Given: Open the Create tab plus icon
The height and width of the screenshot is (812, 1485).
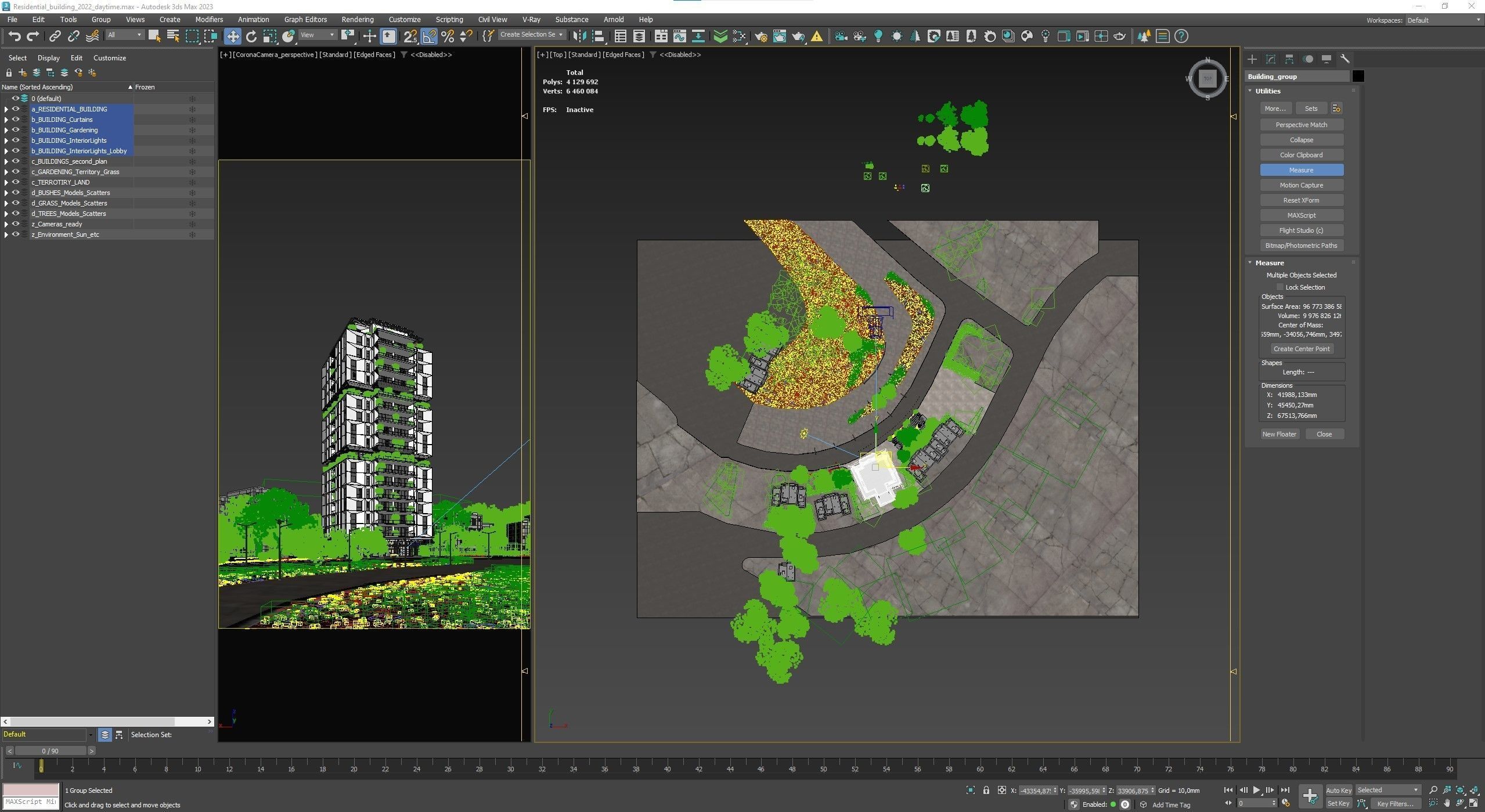Looking at the screenshot, I should tap(1252, 59).
